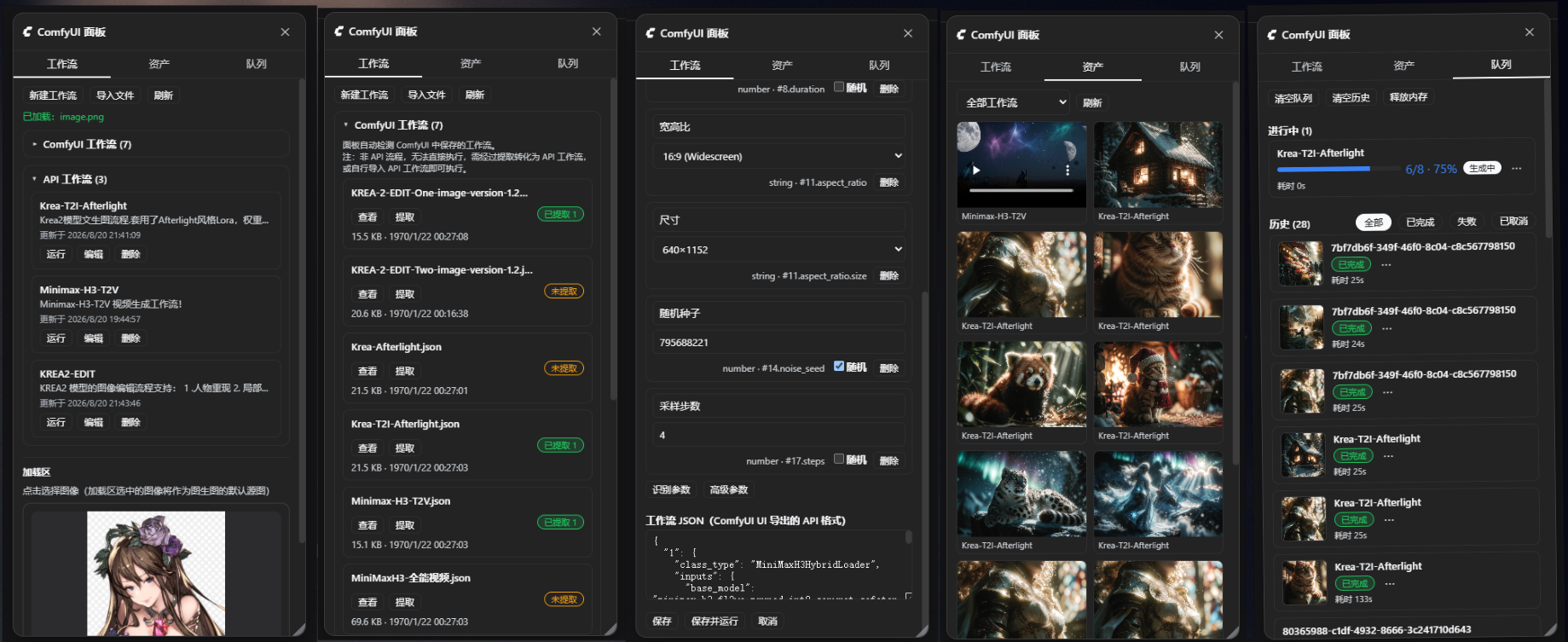Edit the Minimax-H3-T2V API workflow

coord(94,338)
